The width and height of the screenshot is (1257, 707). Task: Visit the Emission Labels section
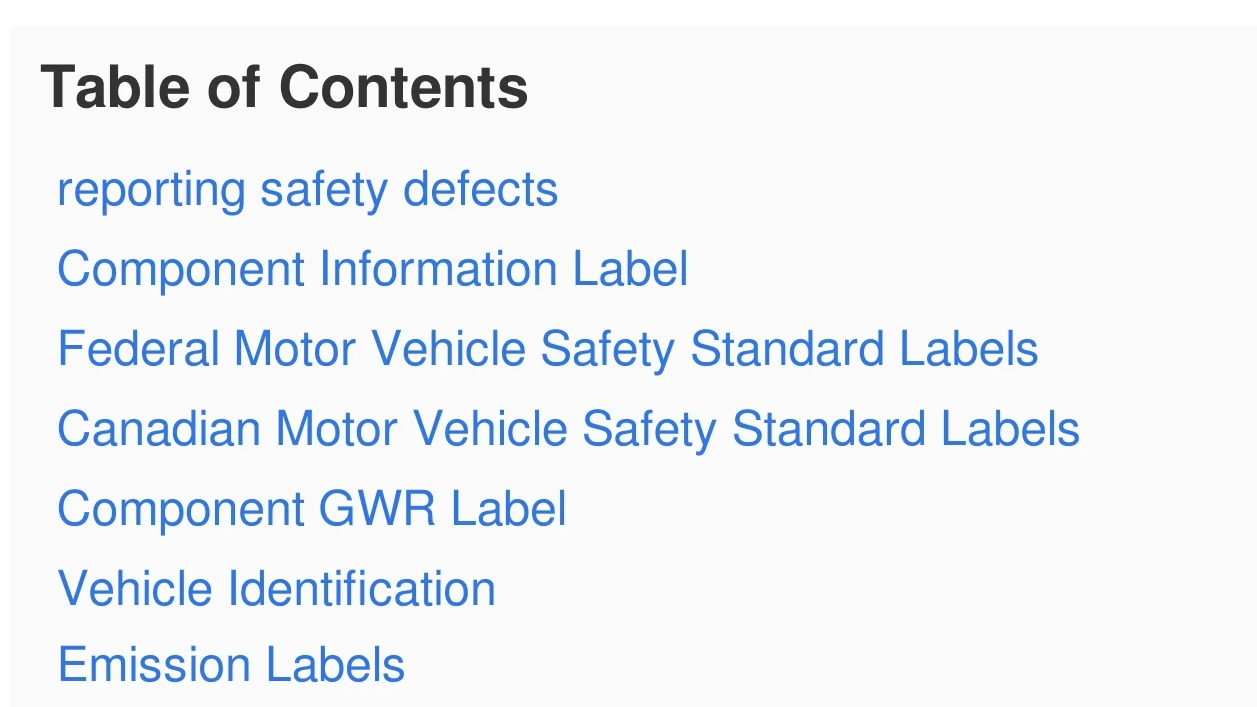point(231,665)
